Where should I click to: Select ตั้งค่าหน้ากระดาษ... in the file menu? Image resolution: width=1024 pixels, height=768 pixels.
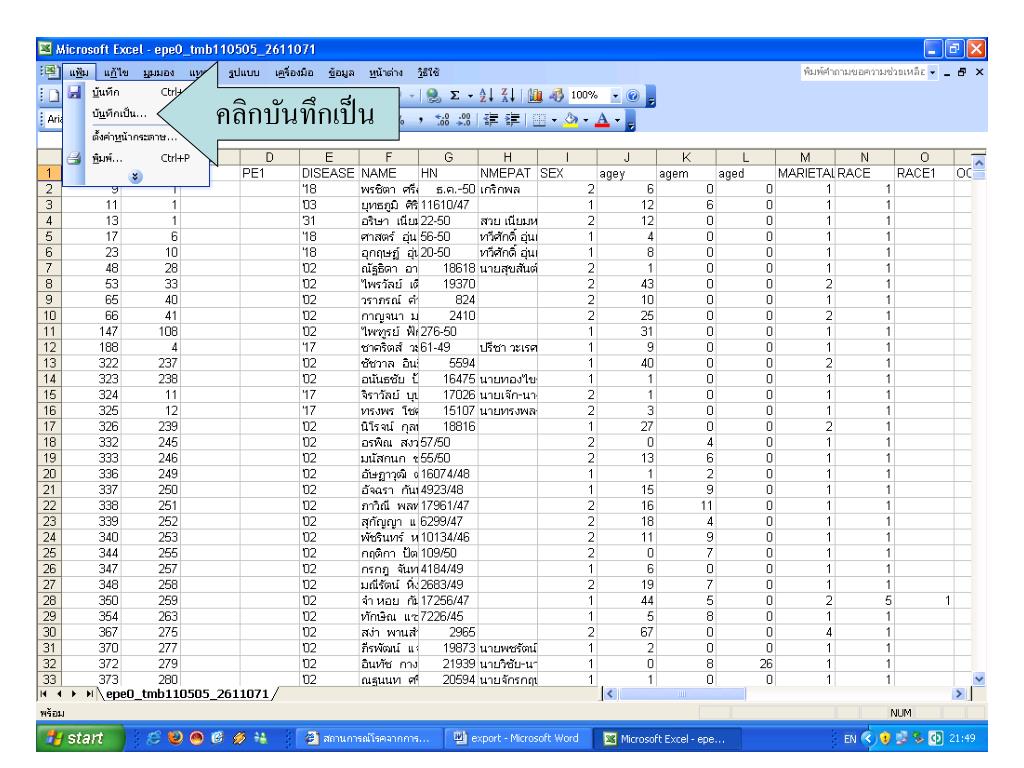coord(135,137)
